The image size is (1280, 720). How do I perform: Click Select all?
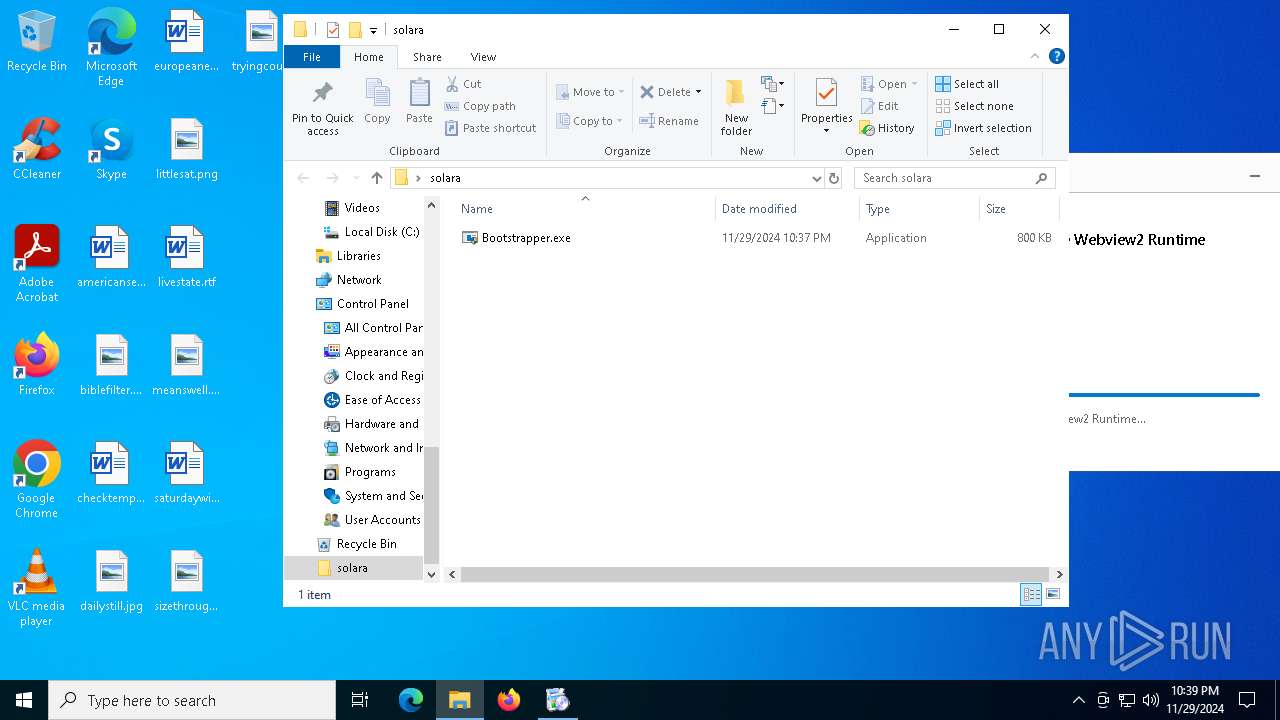[x=966, y=84]
